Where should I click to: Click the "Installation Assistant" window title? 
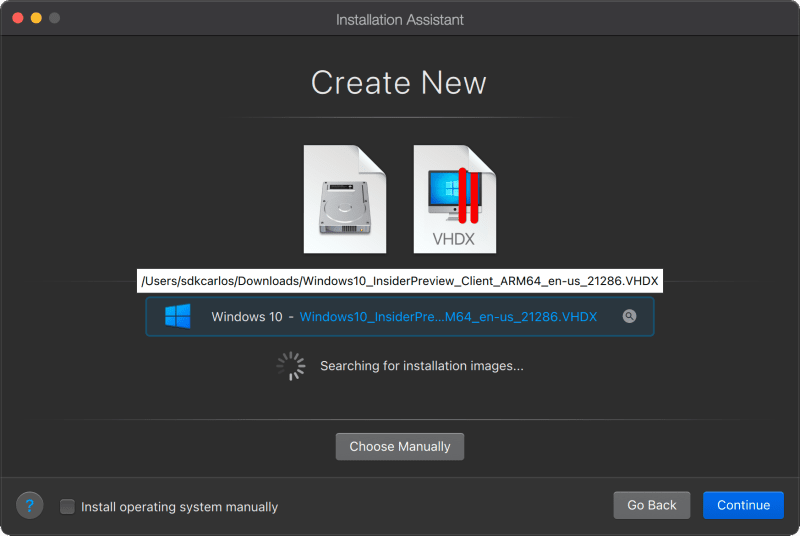pos(400,19)
